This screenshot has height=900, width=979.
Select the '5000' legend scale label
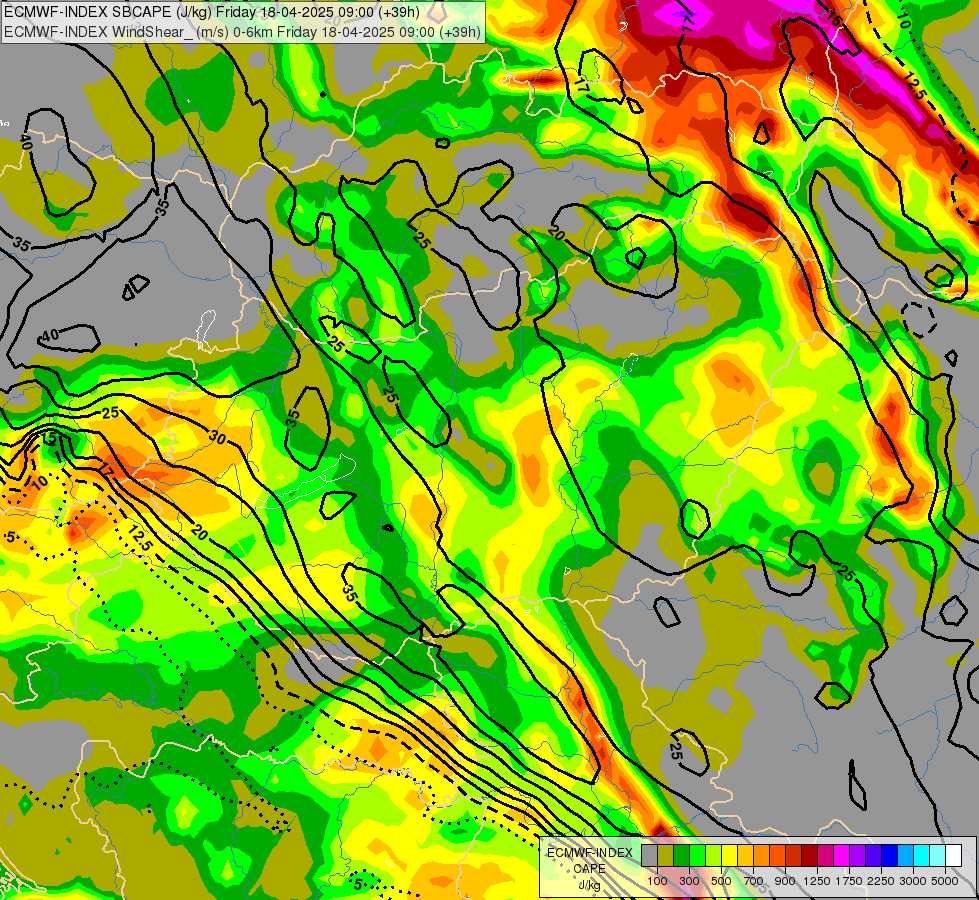tap(945, 881)
